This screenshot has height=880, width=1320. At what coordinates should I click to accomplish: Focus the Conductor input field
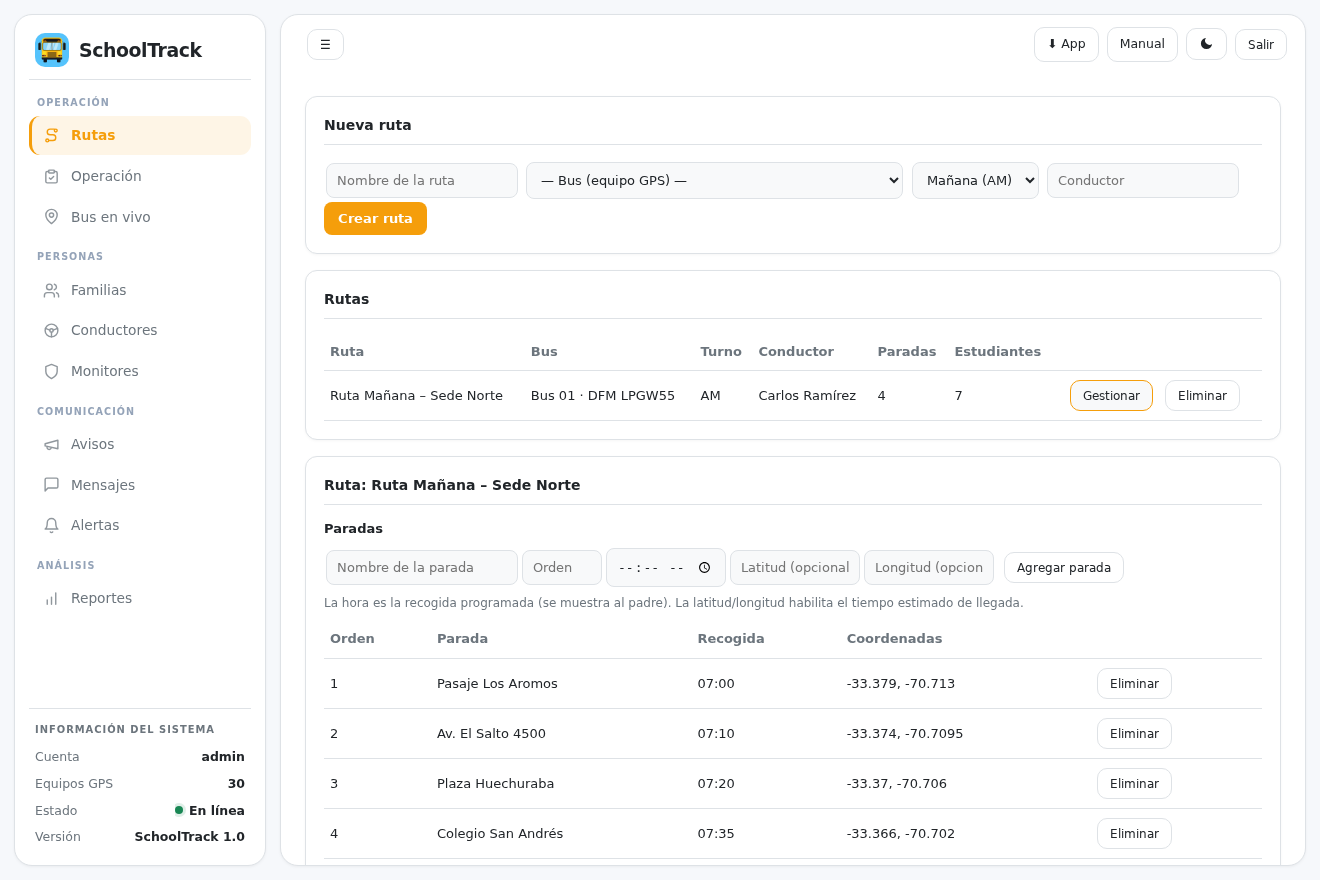[x=1143, y=181]
